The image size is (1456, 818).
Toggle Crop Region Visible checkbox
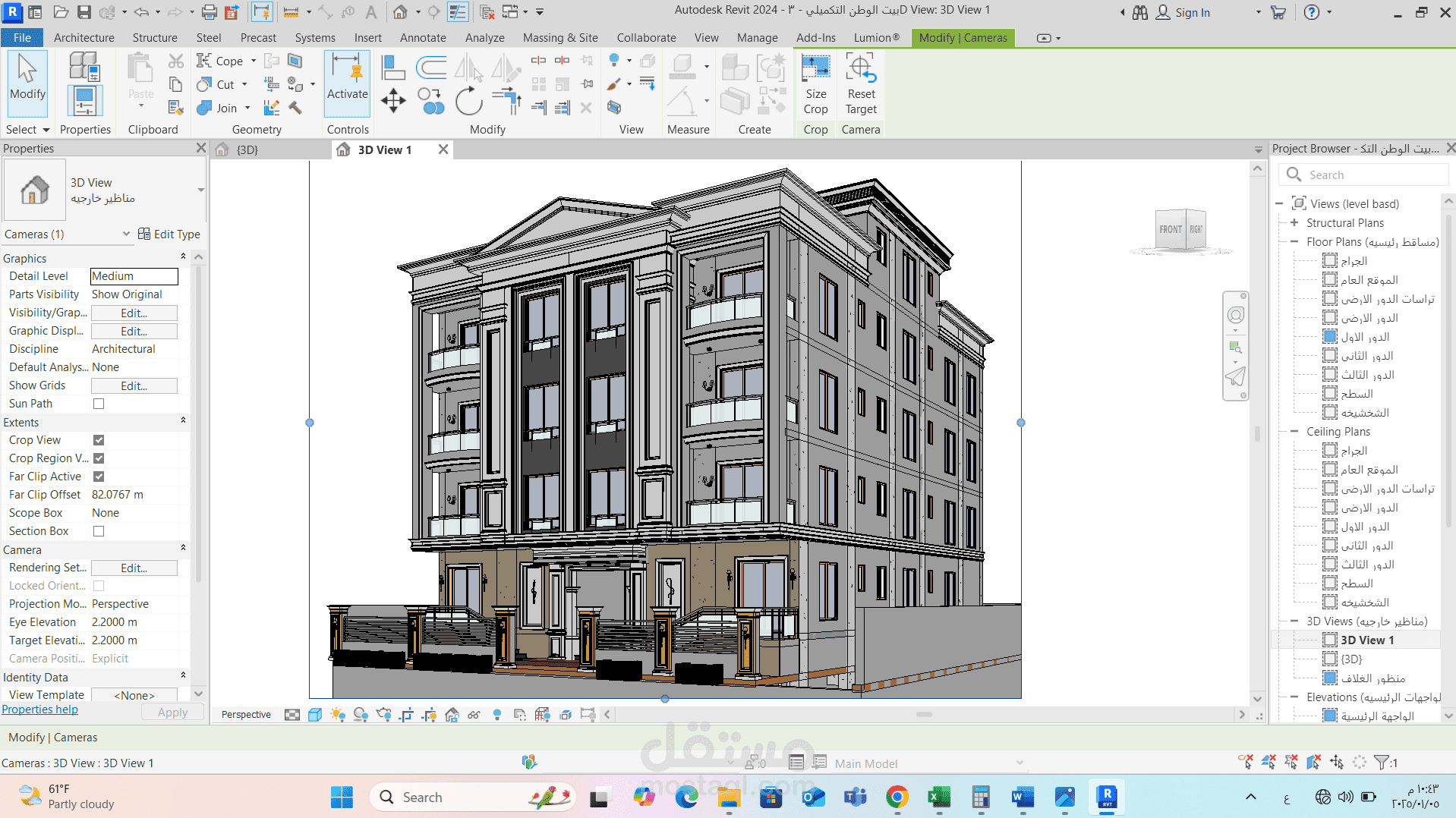pos(99,458)
